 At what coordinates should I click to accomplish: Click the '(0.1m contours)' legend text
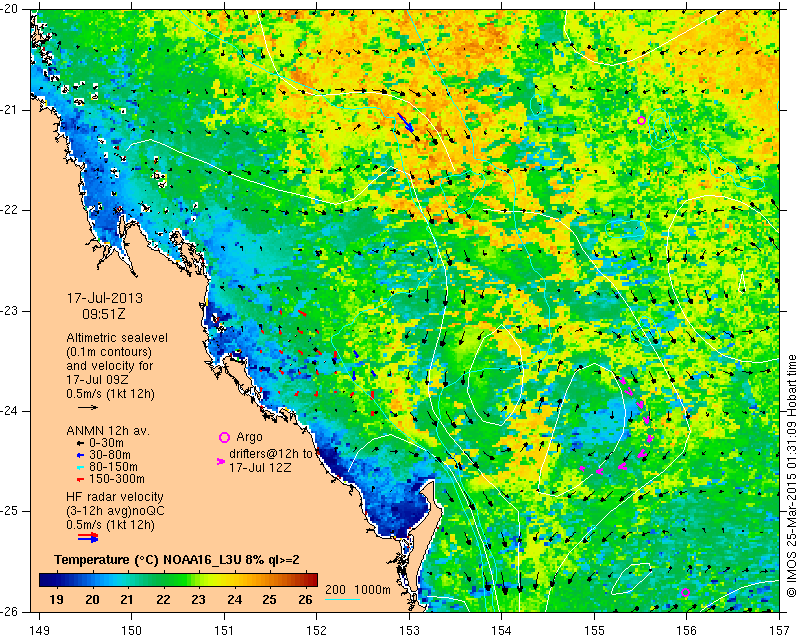point(109,352)
